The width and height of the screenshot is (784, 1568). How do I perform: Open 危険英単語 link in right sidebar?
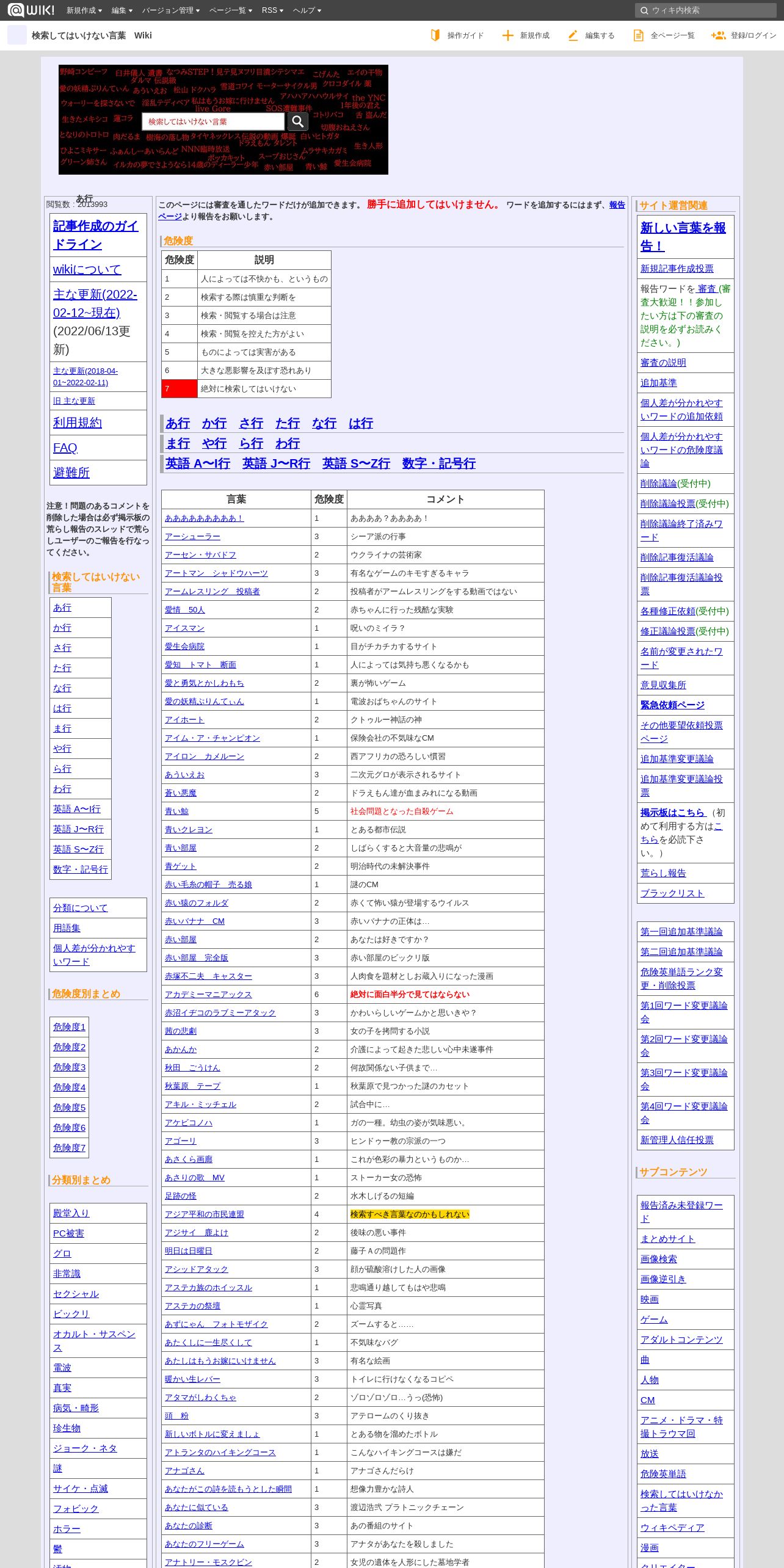coord(663,1473)
